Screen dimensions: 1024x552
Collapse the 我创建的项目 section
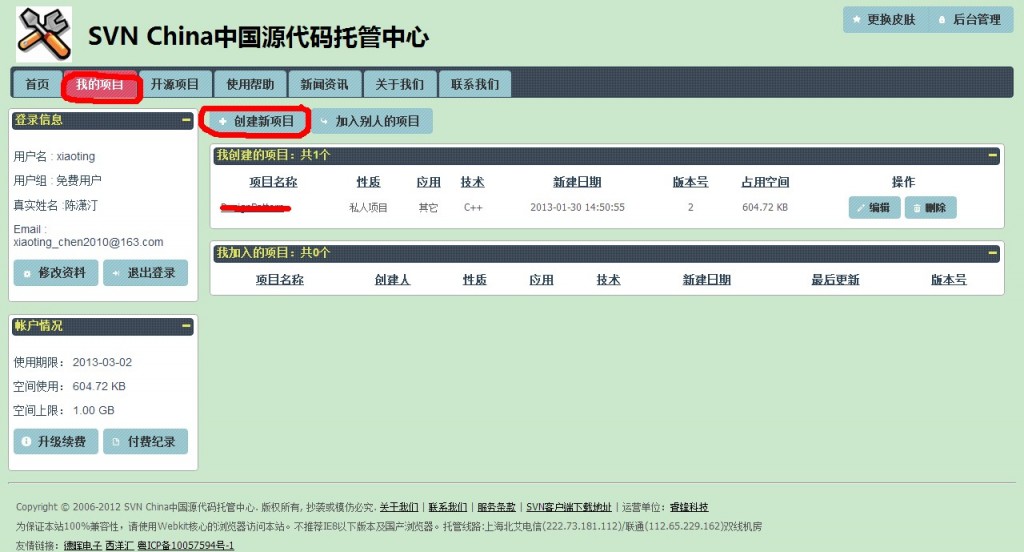993,155
